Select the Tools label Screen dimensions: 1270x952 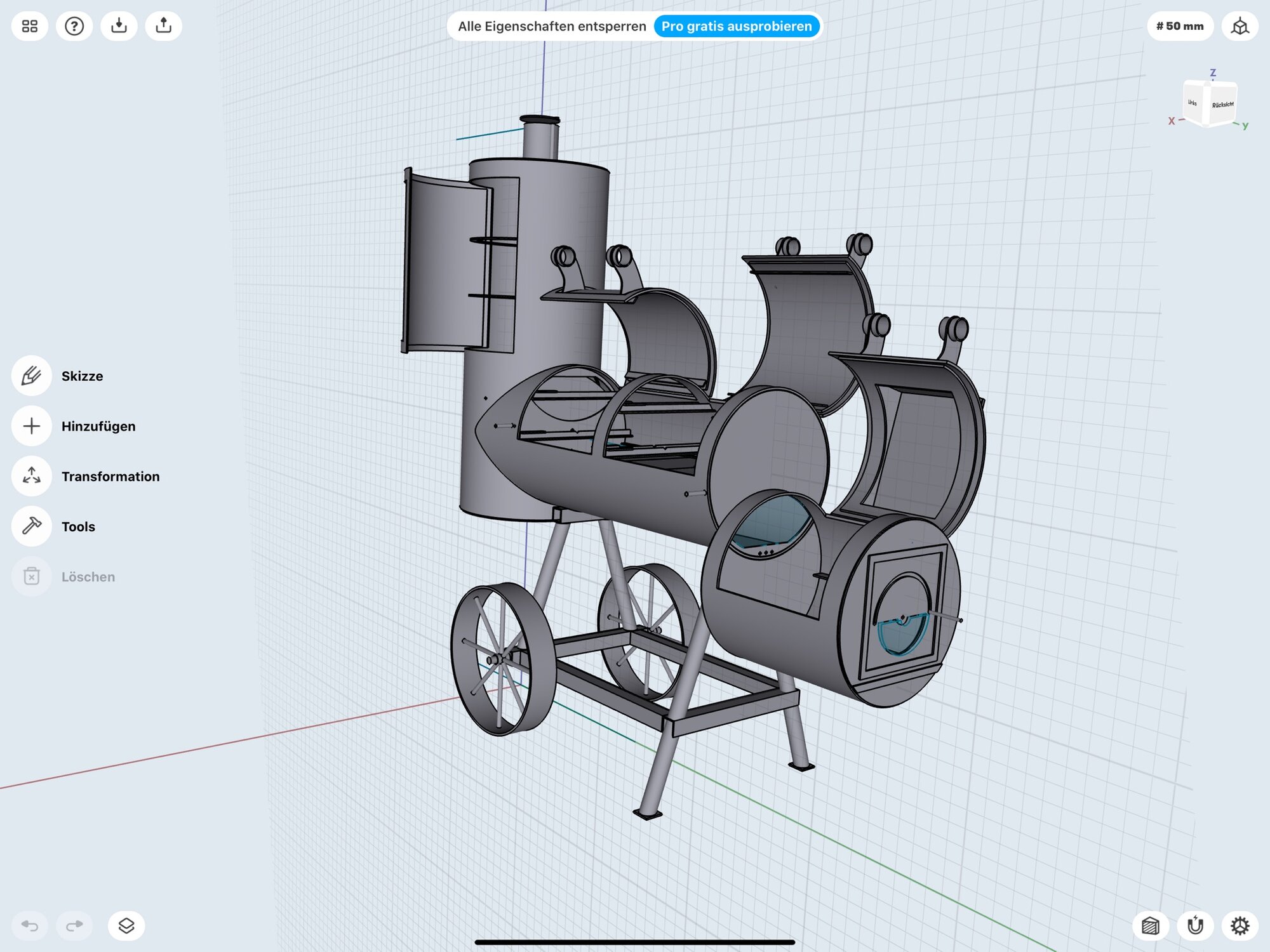coord(78,526)
